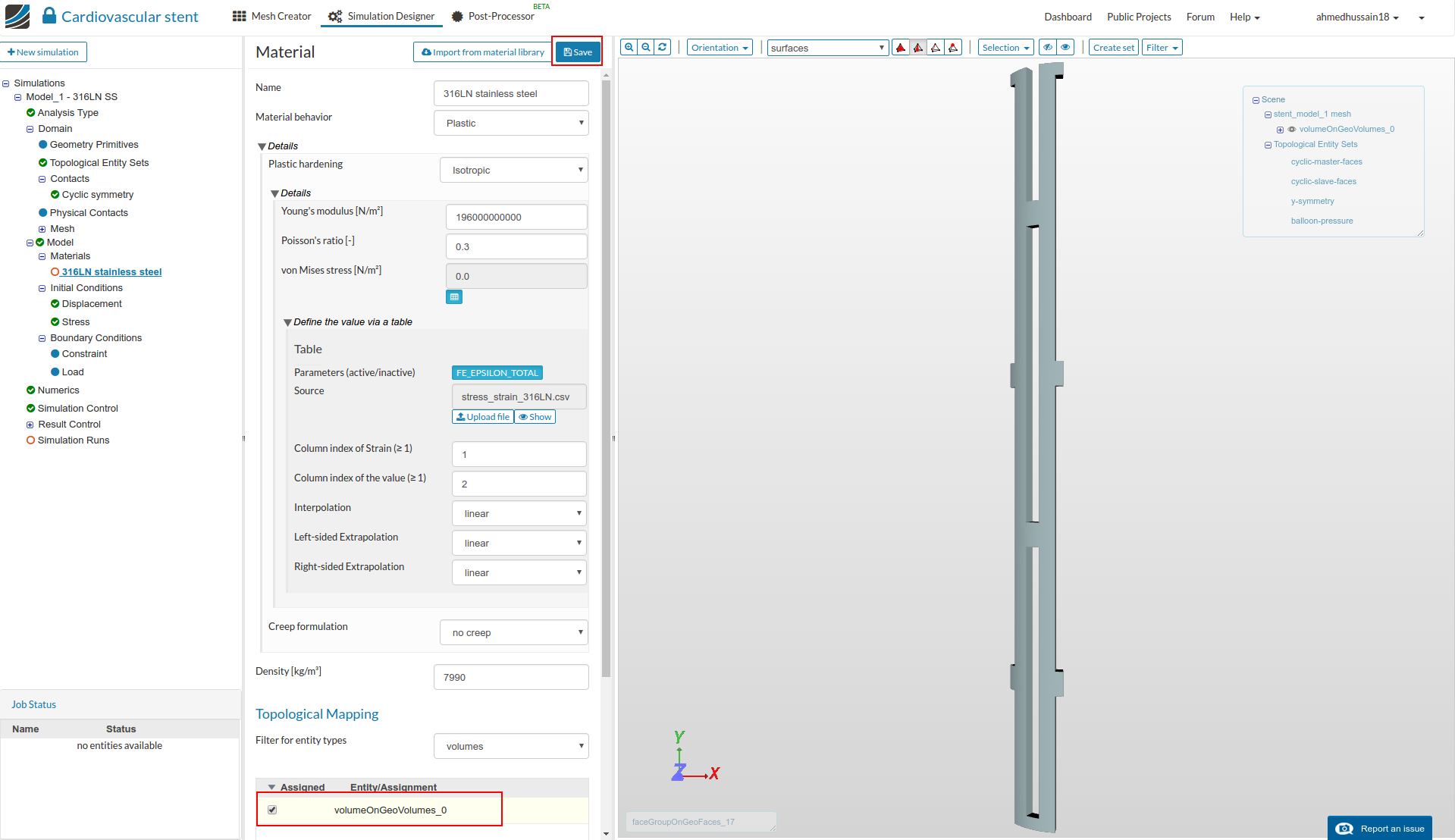
Task: Open the Help menu
Action: [1244, 17]
